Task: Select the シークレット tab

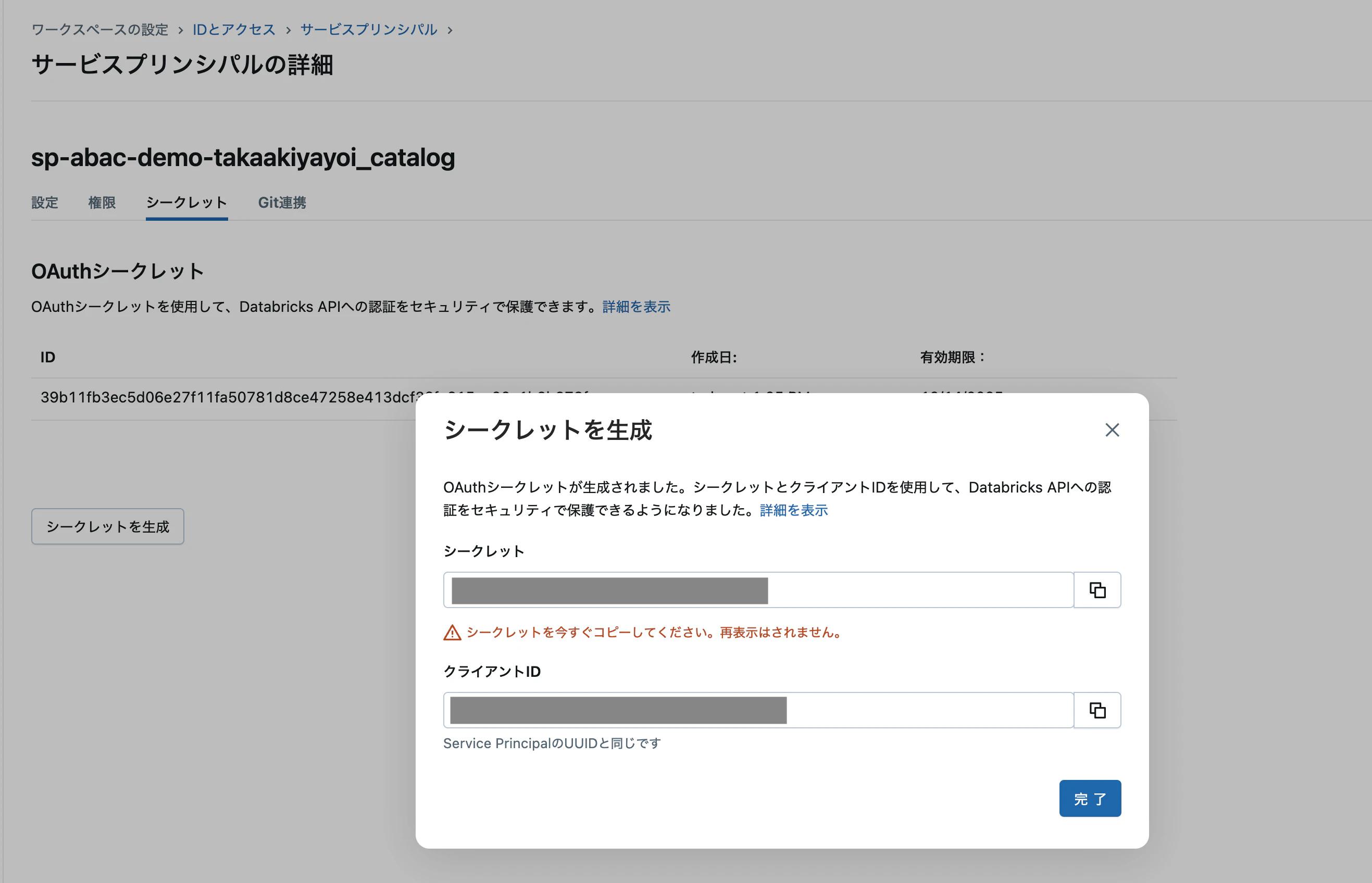Action: point(186,203)
